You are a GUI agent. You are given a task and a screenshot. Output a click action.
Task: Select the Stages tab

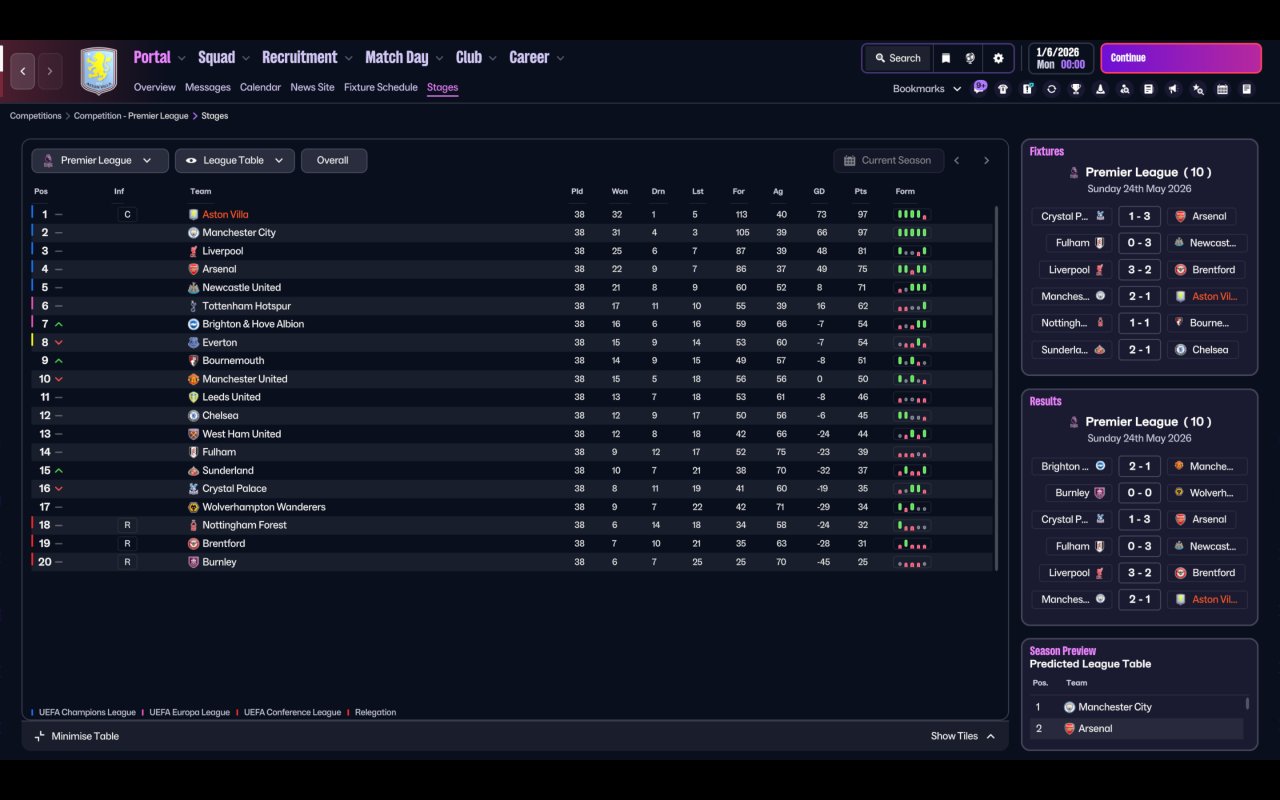tap(442, 87)
